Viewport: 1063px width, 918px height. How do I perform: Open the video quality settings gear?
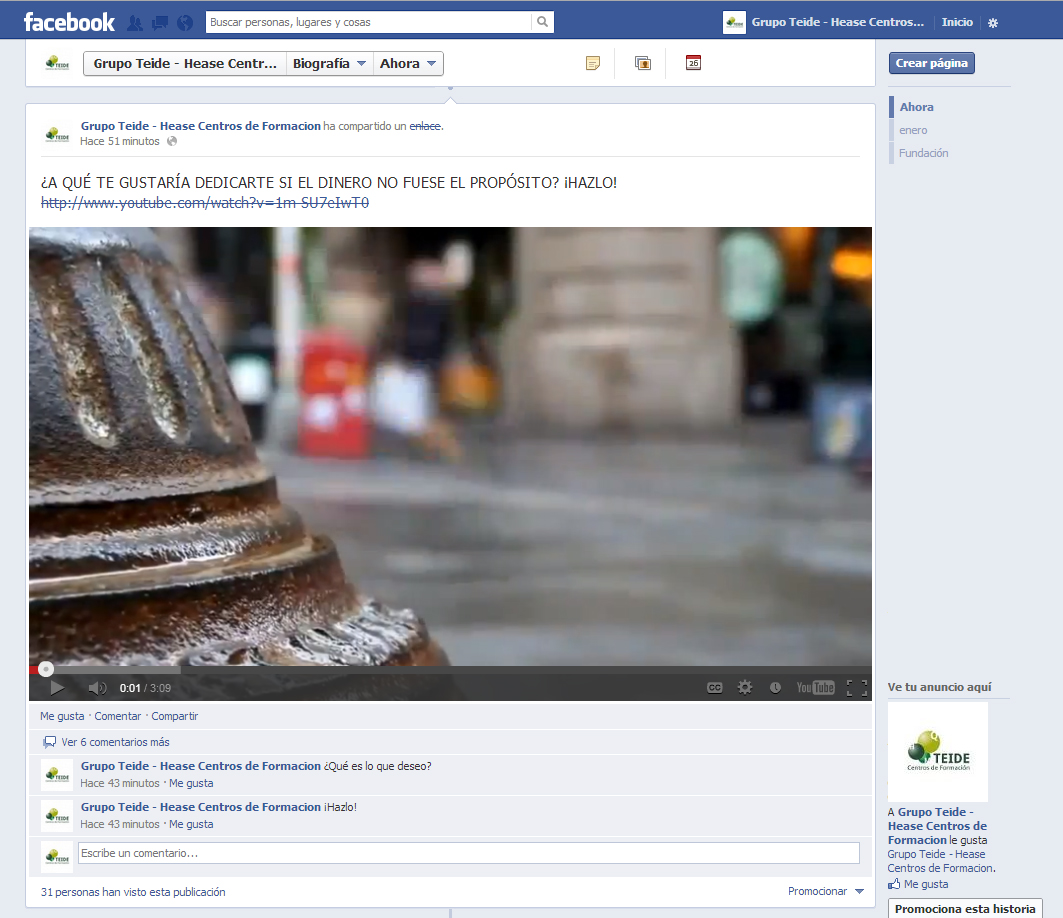pyautogui.click(x=745, y=687)
